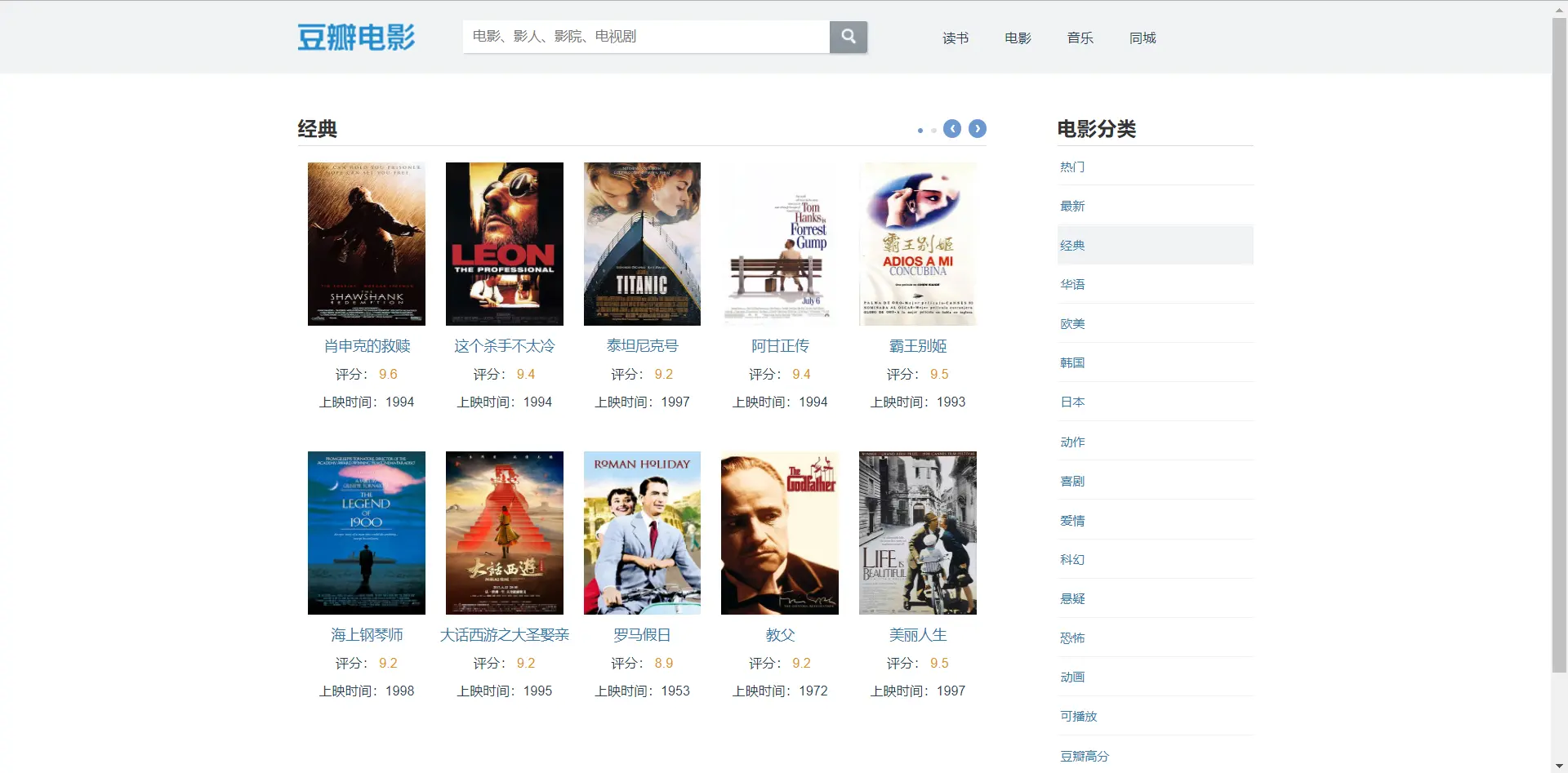Go to previous carousel slide arrow
Viewport: 1568px width, 773px height.
(952, 129)
